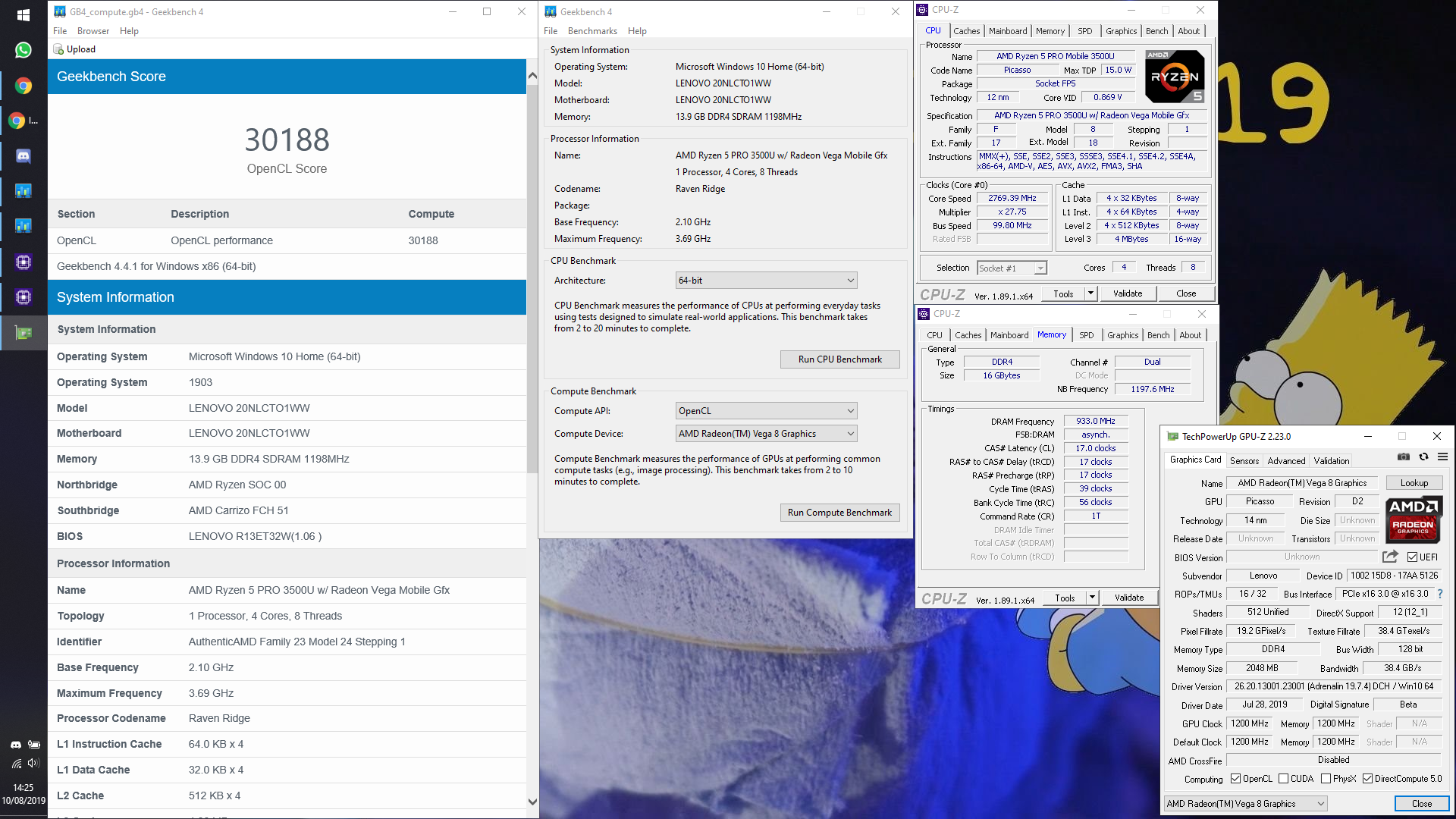Expand the Tools arrow in the CPU-Z Memory window
1456x819 pixels.
click(1093, 598)
